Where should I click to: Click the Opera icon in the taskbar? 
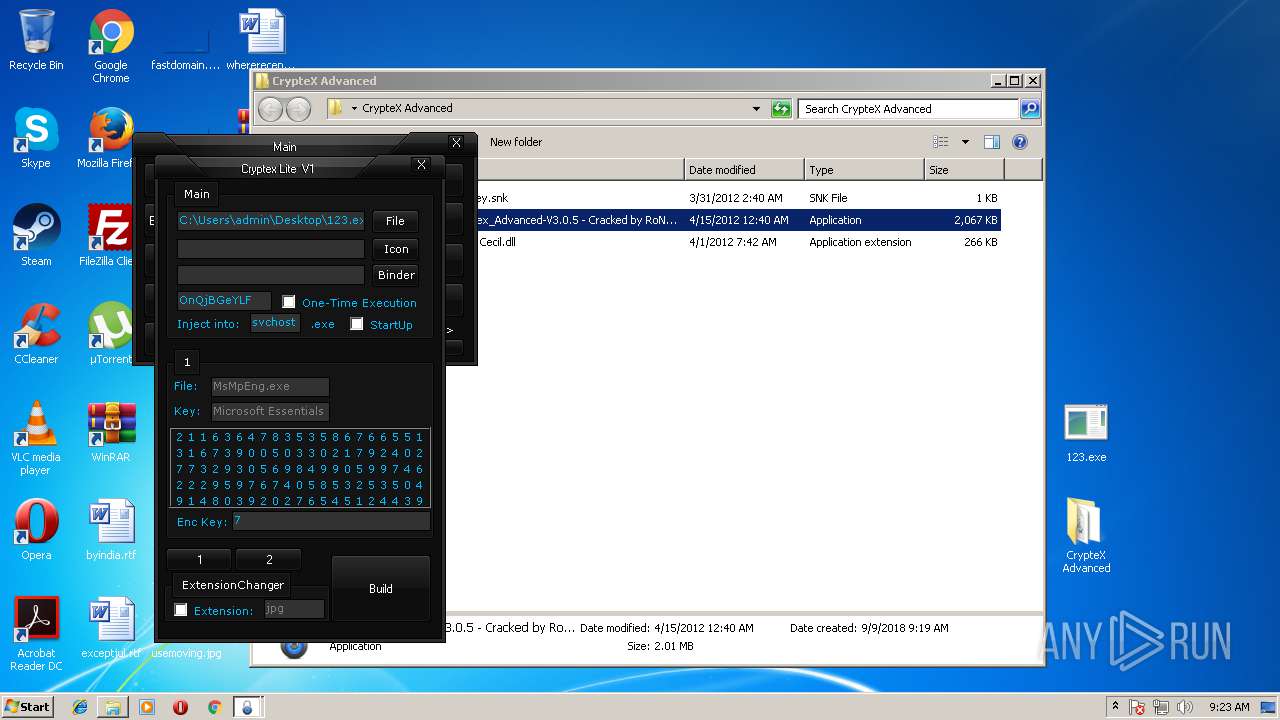[x=180, y=707]
